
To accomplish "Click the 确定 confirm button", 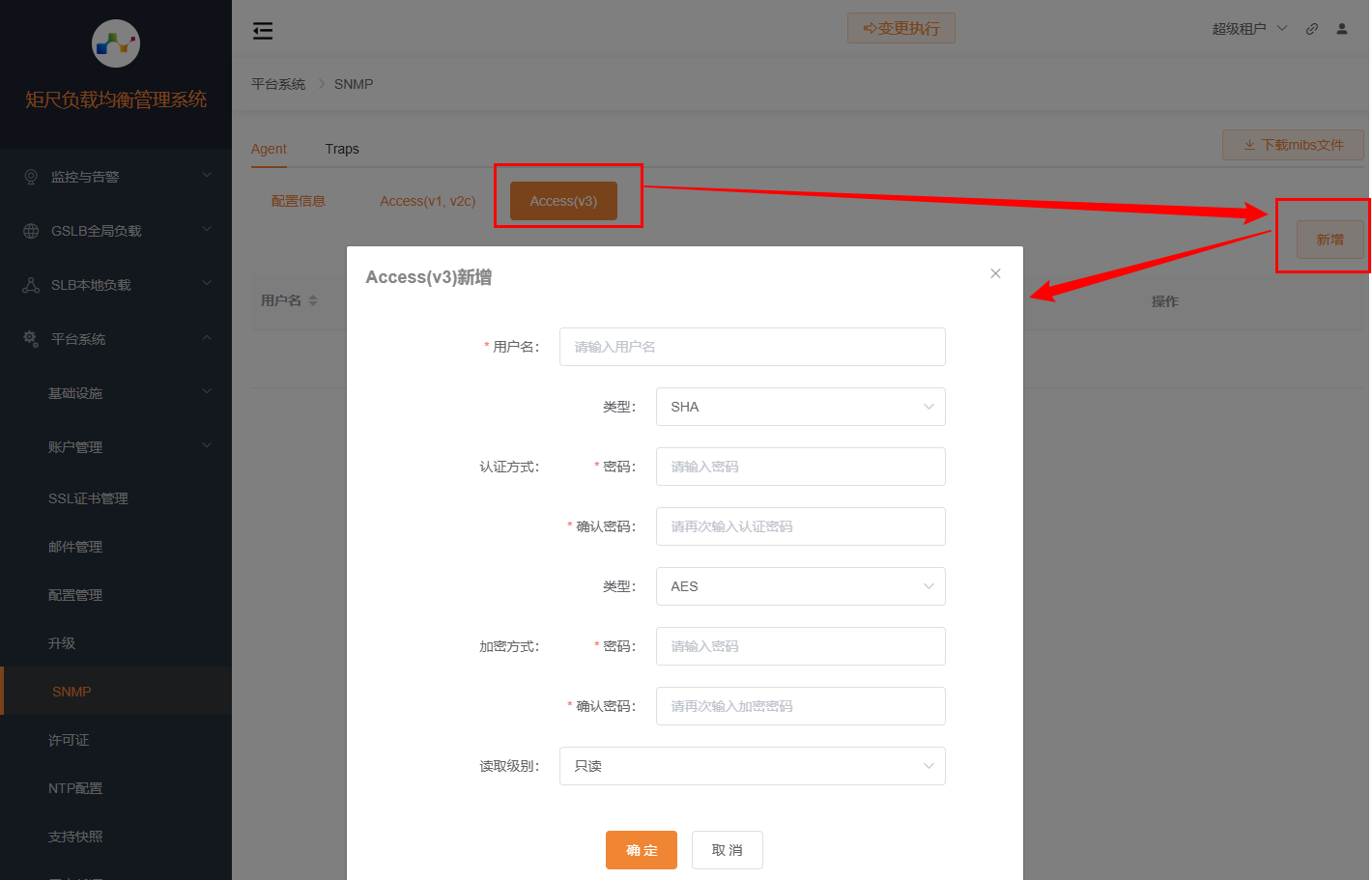I will click(x=641, y=850).
